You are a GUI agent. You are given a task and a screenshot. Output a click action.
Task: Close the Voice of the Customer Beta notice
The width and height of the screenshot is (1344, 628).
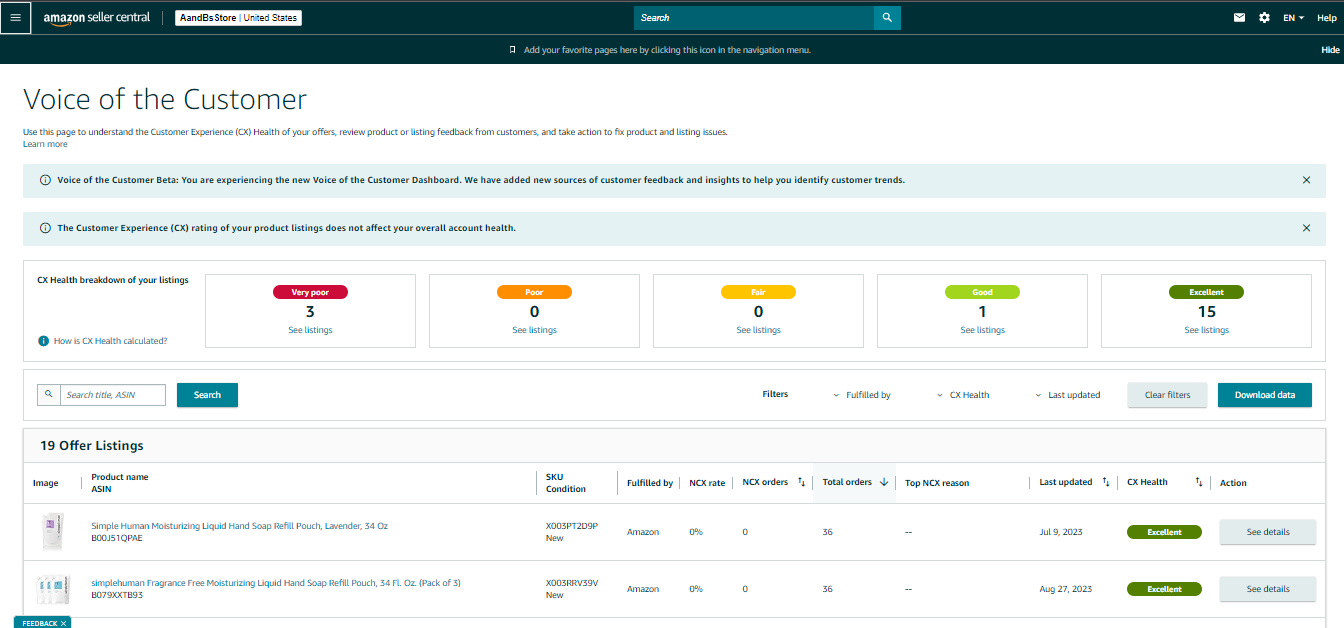1306,180
